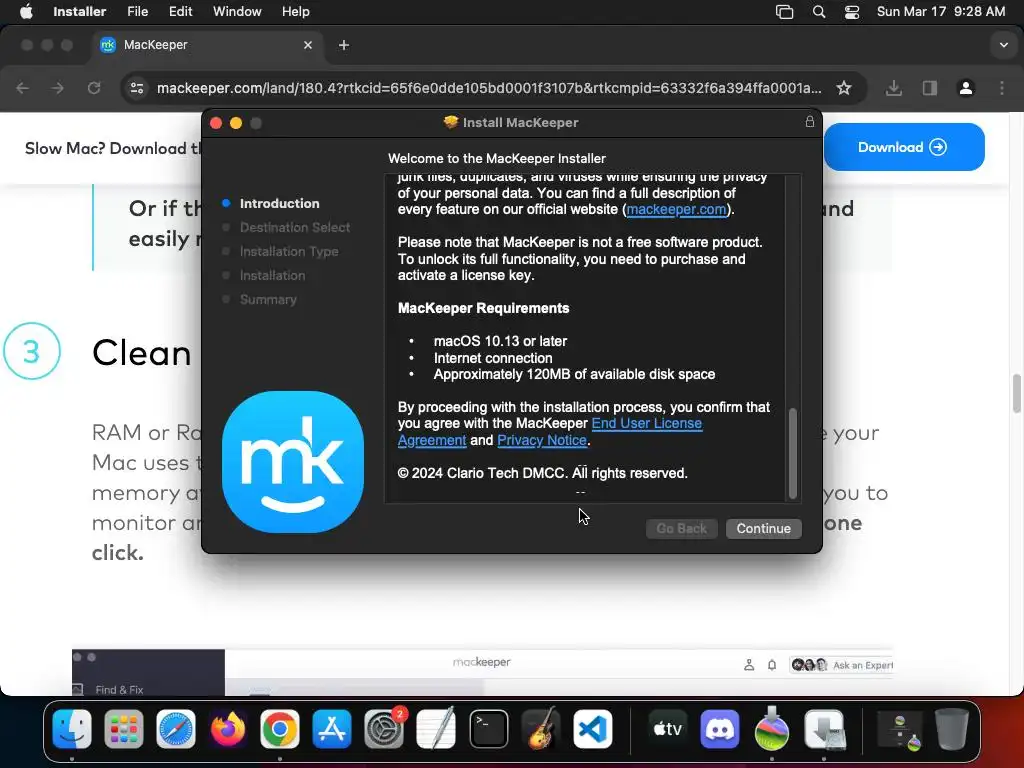Click the blue Download button on webpage

pyautogui.click(x=904, y=147)
